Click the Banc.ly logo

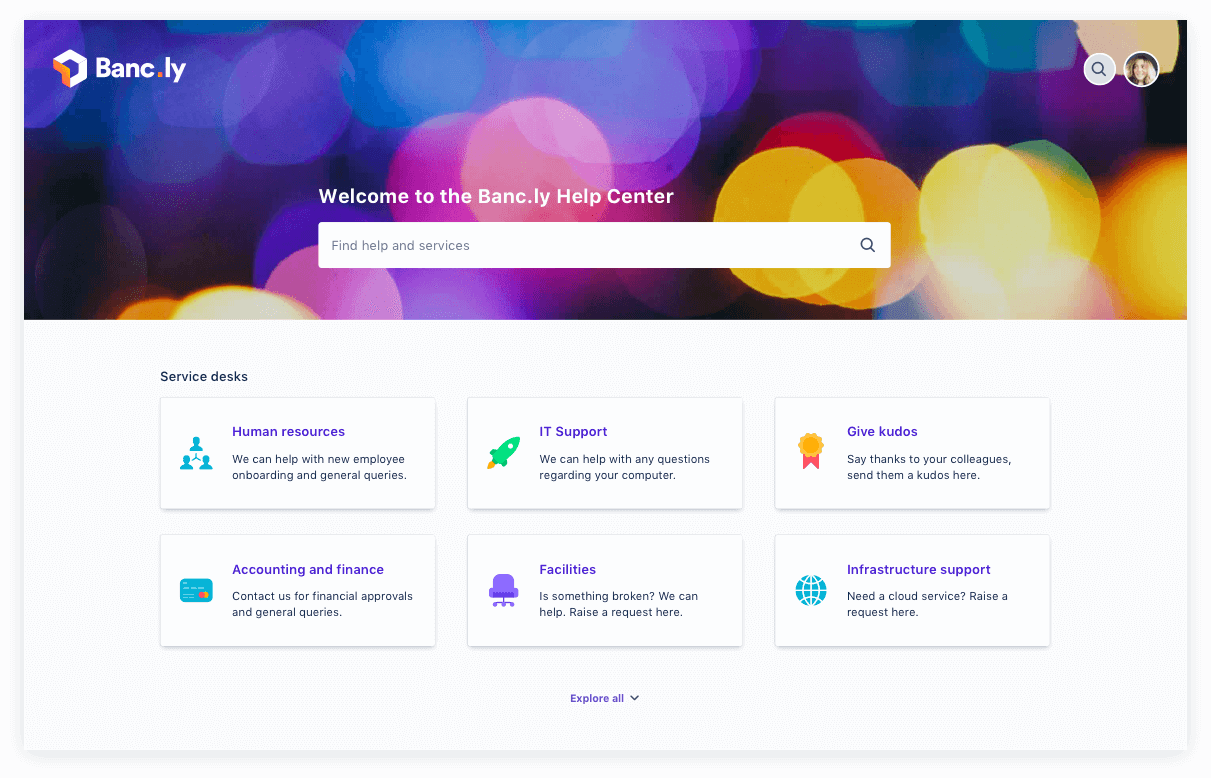[119, 68]
